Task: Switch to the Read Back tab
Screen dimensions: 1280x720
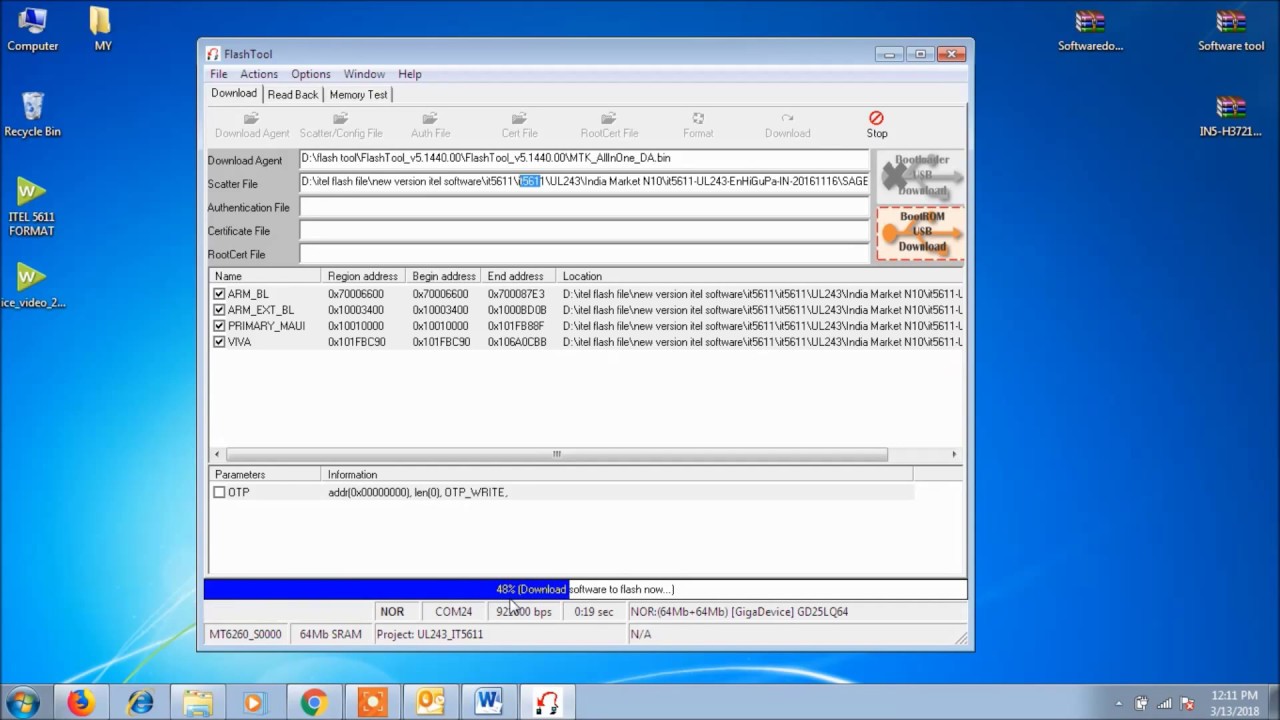Action: (x=293, y=94)
